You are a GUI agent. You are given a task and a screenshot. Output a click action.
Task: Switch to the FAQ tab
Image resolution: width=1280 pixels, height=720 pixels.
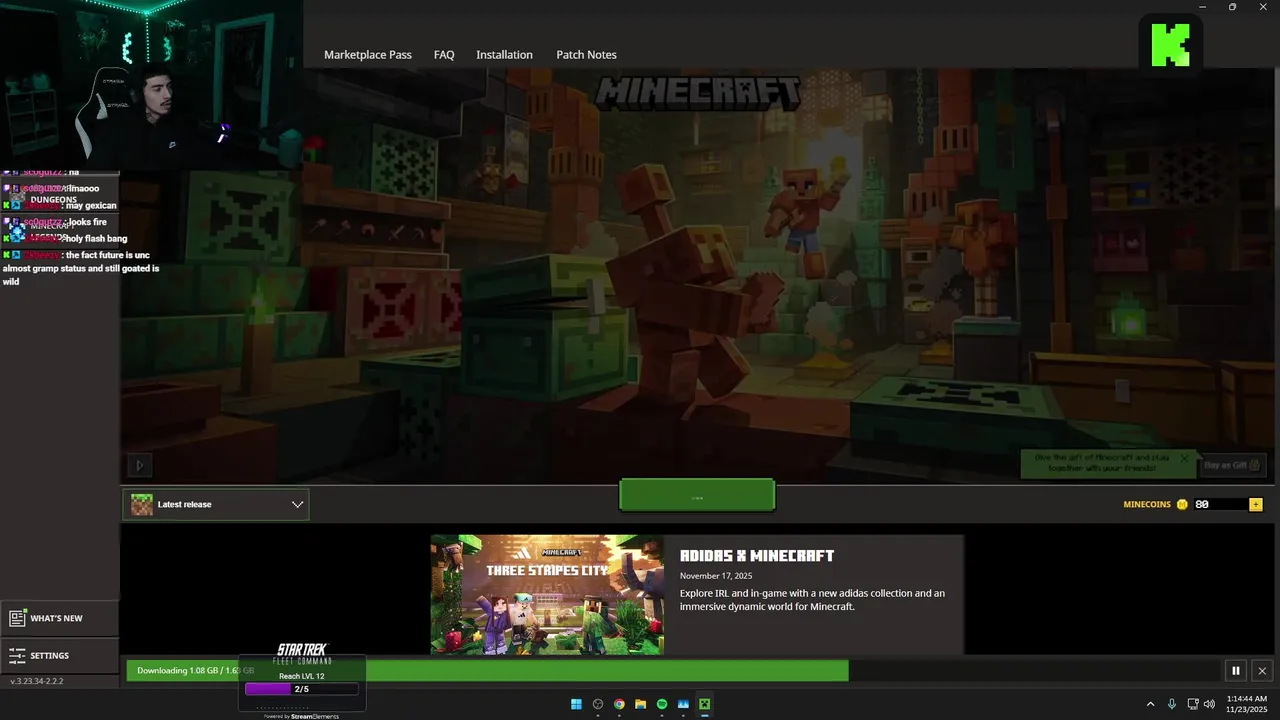[444, 55]
